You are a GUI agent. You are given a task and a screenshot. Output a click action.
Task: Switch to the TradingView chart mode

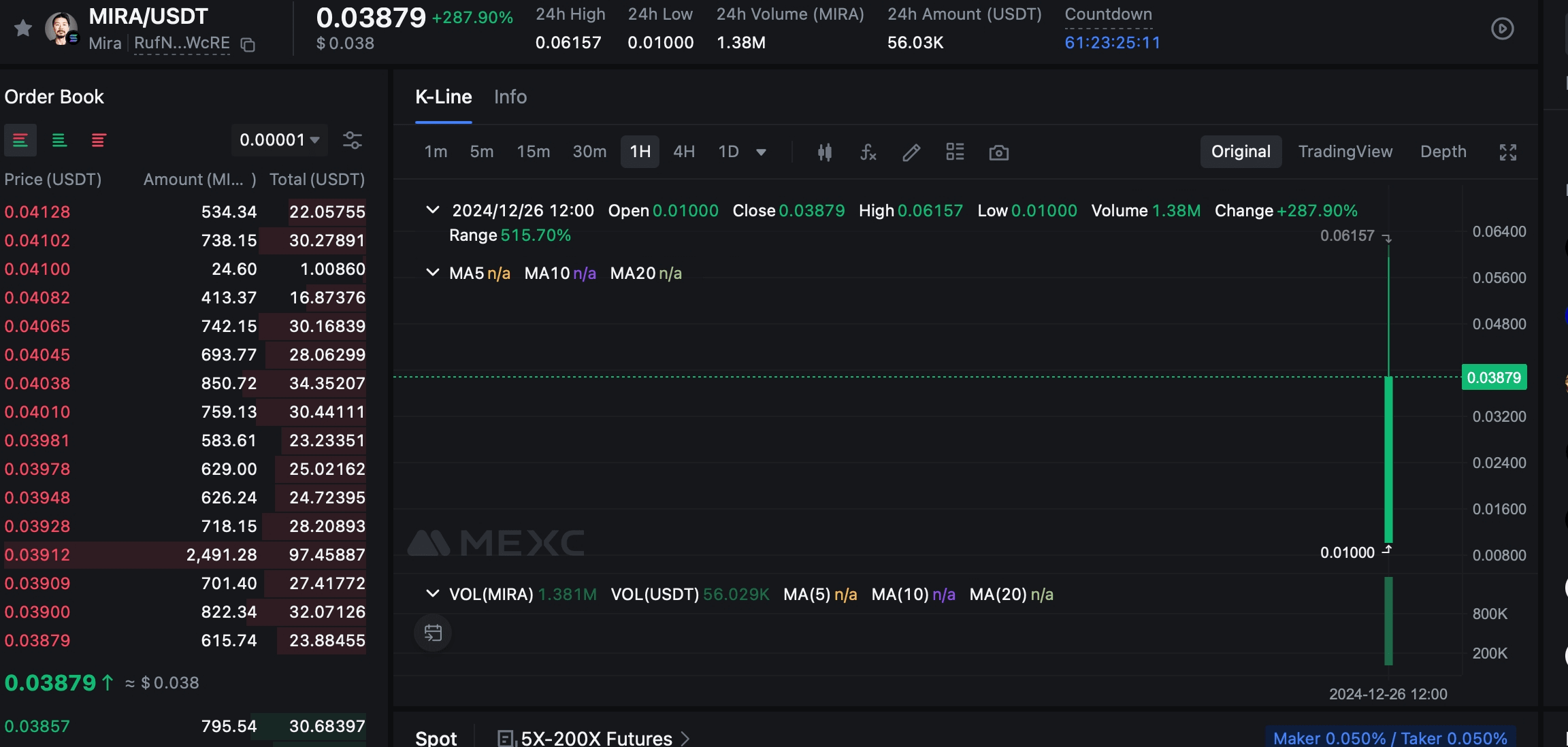(1345, 152)
